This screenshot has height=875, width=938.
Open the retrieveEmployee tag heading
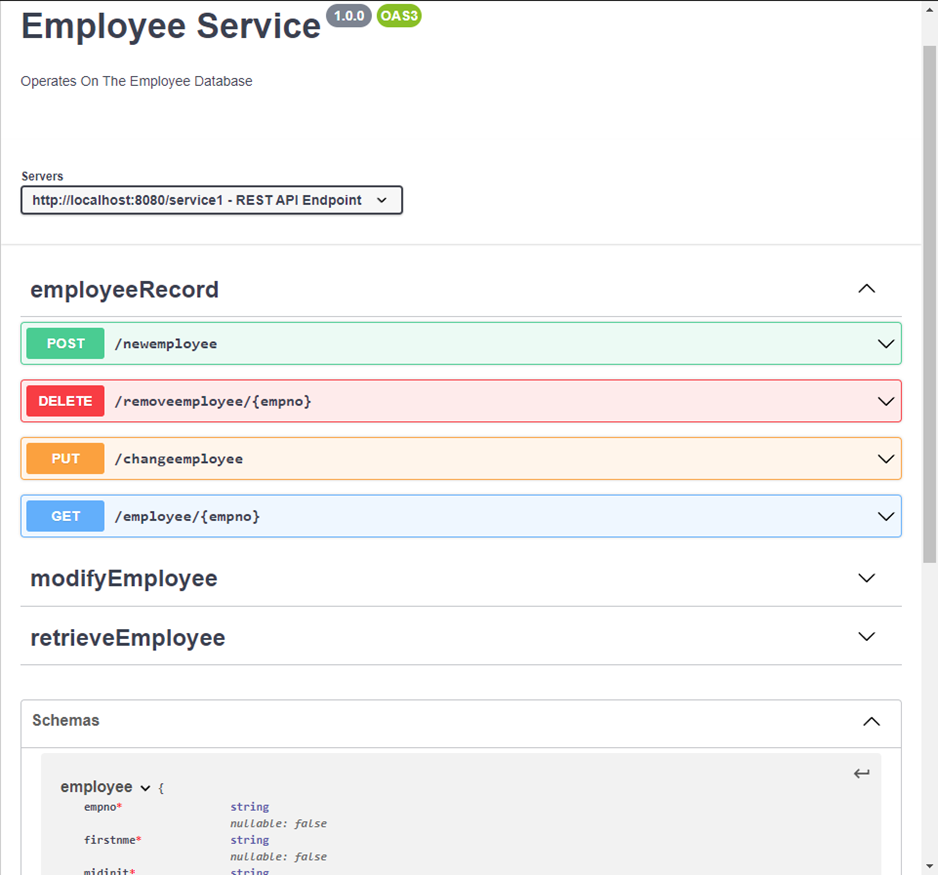[x=128, y=638]
